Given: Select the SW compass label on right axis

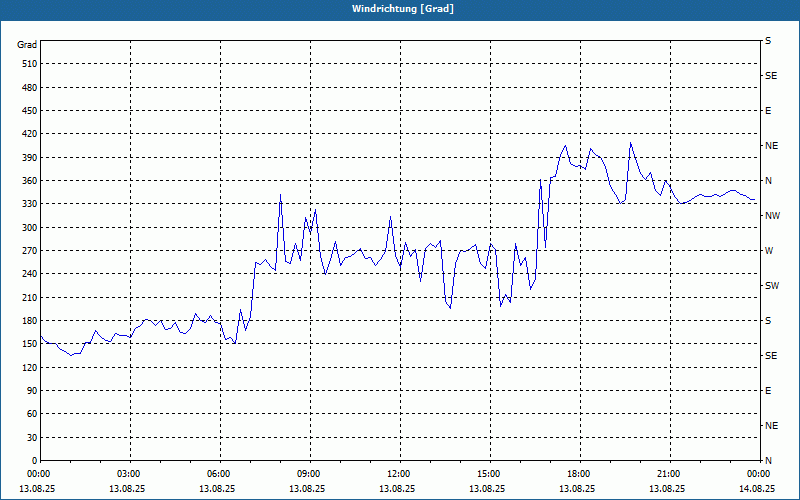Looking at the screenshot, I should point(772,286).
